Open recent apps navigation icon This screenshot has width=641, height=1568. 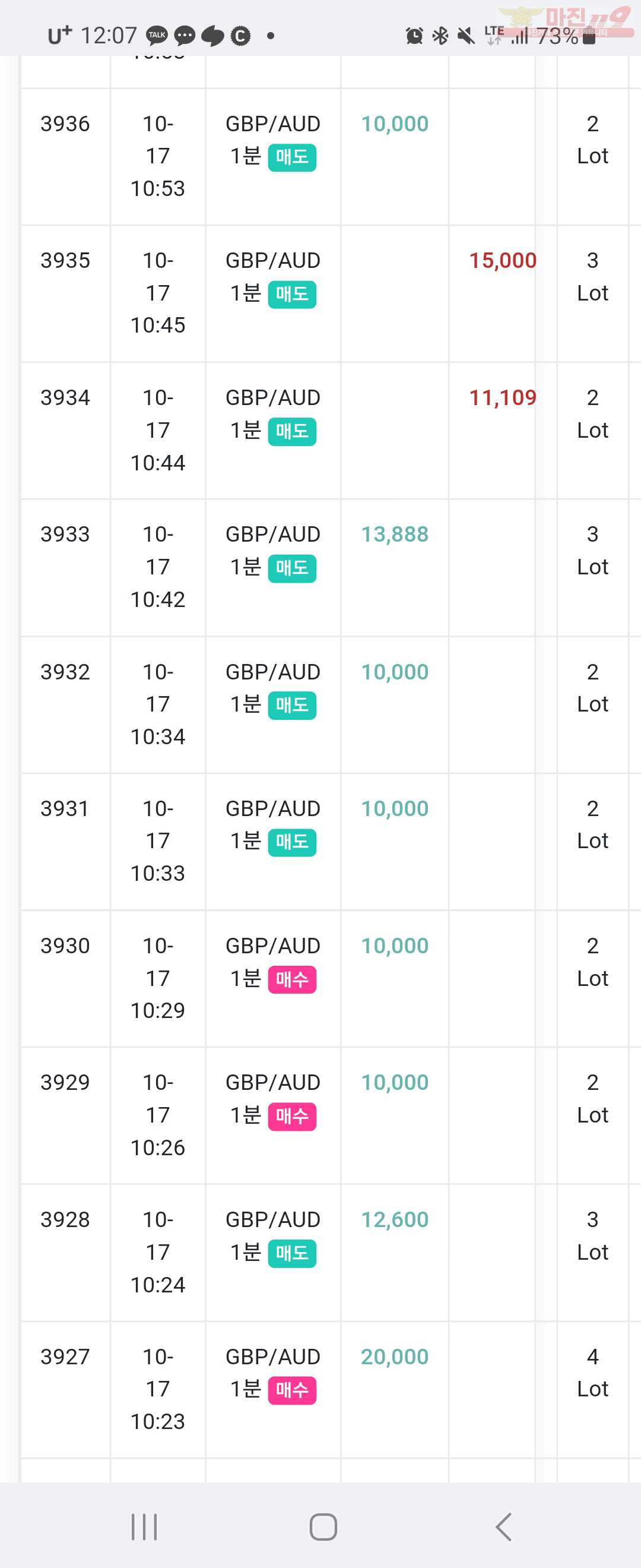tap(144, 1526)
